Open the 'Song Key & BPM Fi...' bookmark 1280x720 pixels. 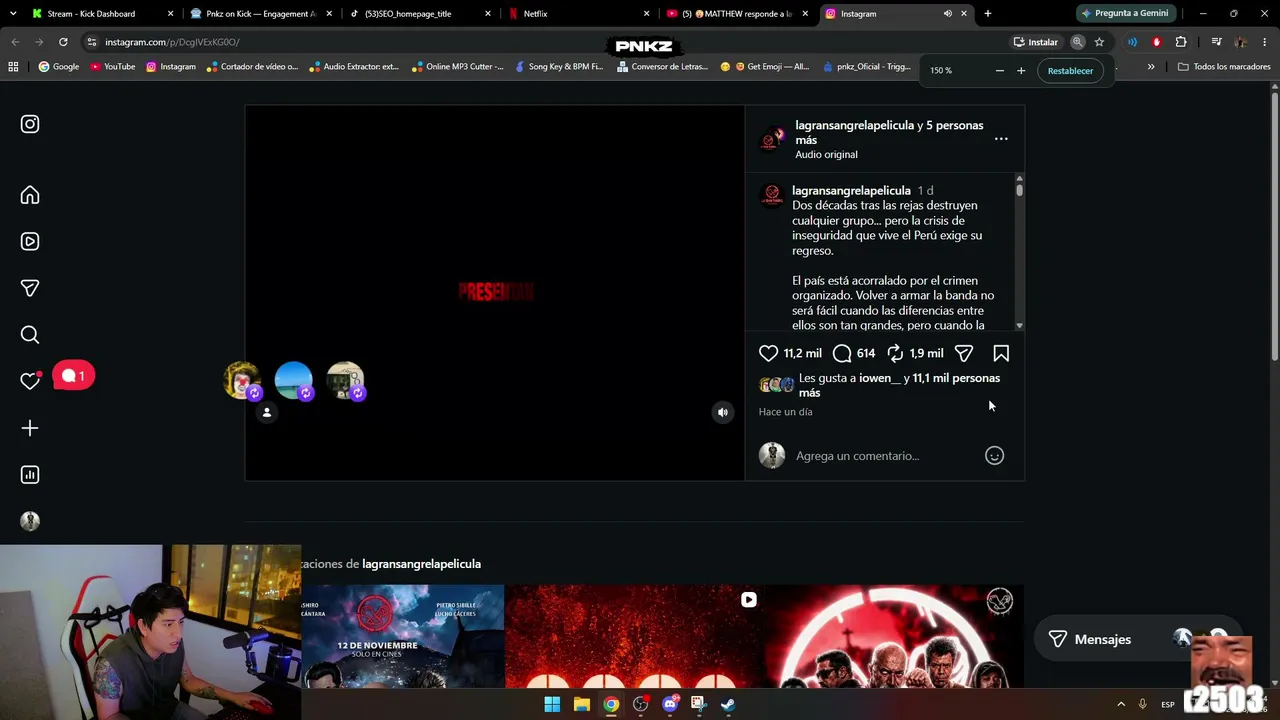tap(558, 67)
